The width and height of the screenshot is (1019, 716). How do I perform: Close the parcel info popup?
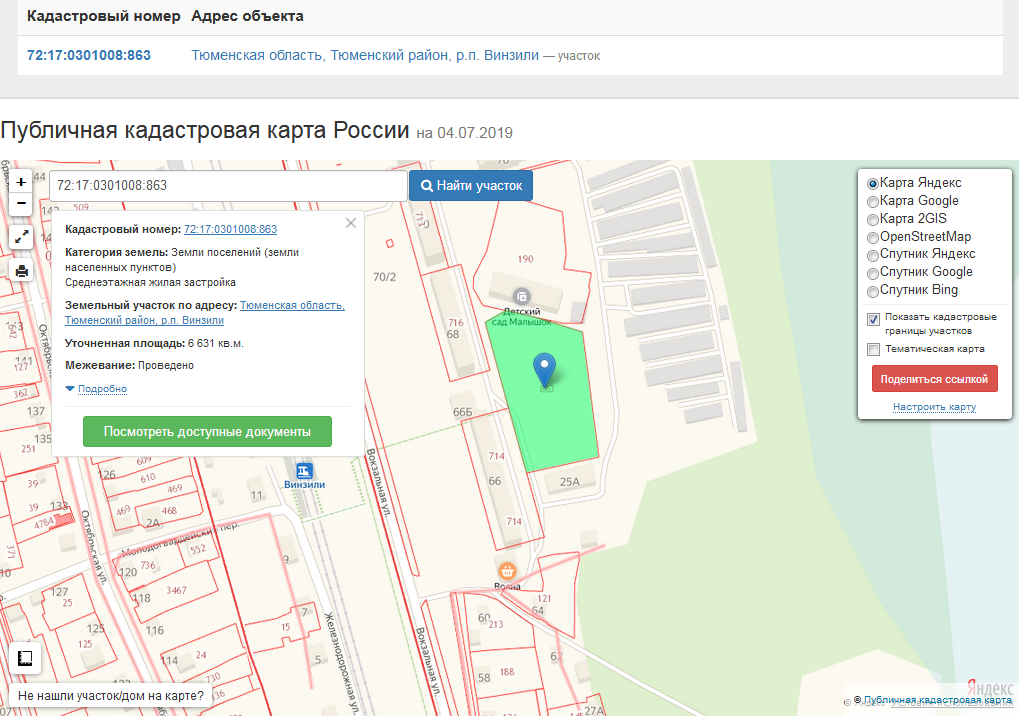pyautogui.click(x=351, y=223)
